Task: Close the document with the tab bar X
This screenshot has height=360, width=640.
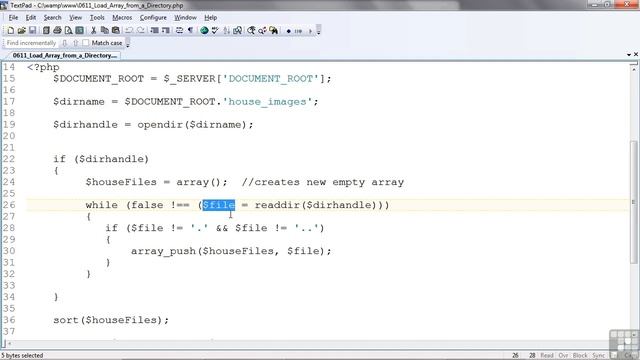Action: [x=636, y=54]
